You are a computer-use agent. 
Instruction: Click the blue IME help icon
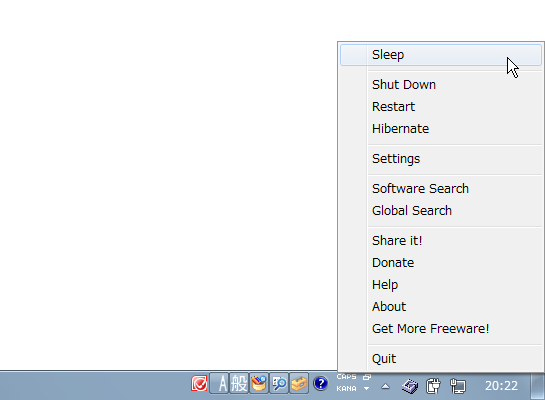[x=320, y=384]
